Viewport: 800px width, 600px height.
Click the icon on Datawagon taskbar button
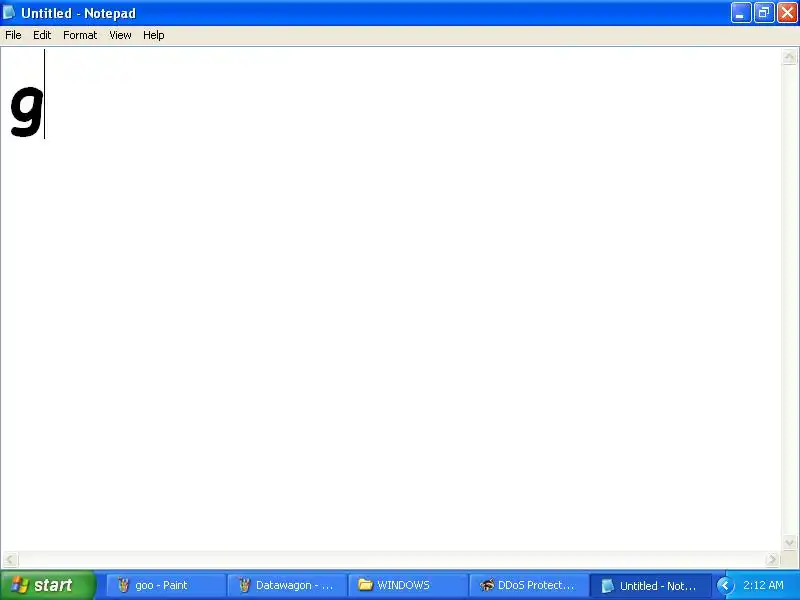244,585
